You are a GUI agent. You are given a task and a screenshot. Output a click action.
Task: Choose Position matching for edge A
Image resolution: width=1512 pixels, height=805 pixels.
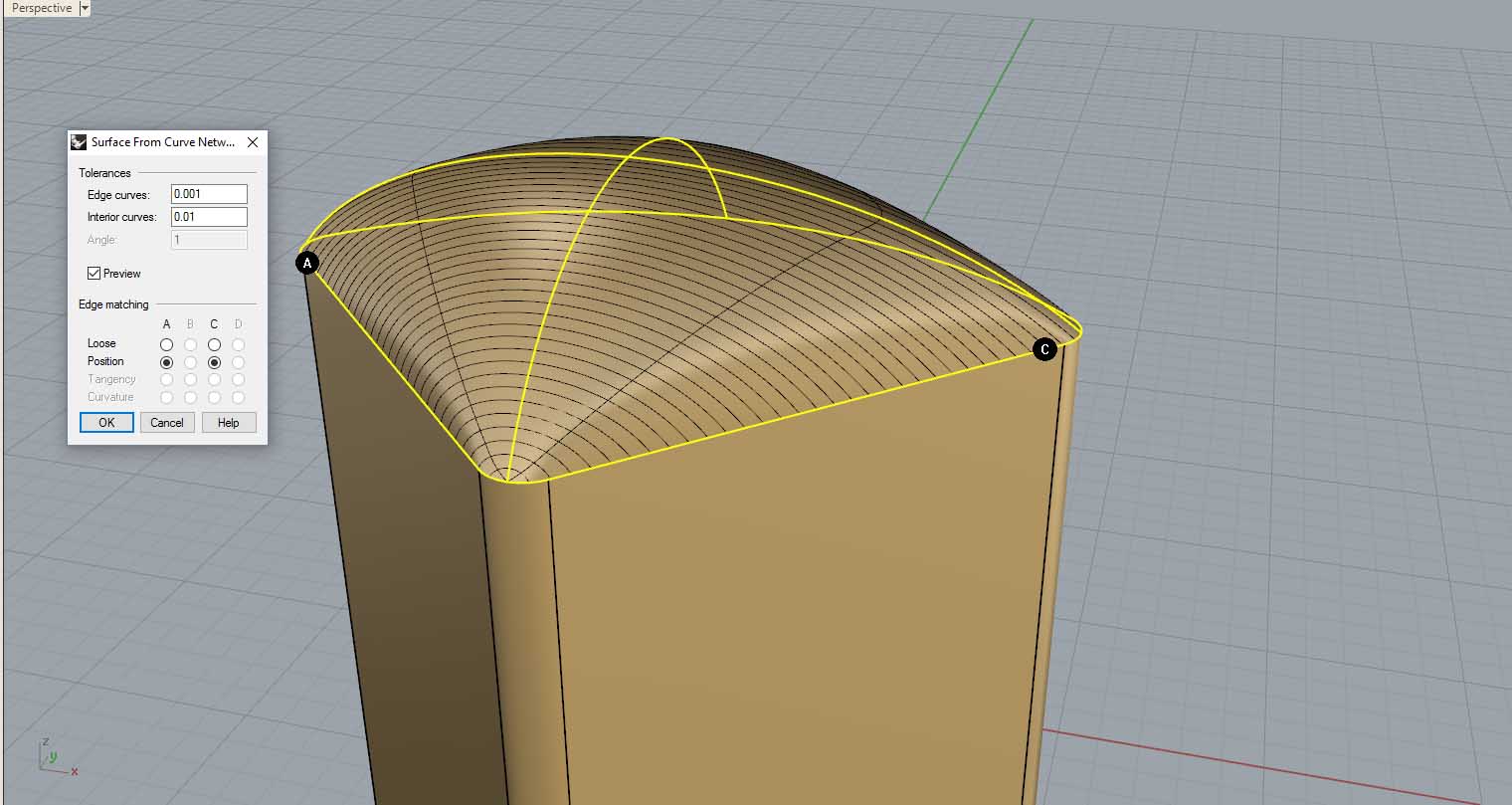(166, 362)
